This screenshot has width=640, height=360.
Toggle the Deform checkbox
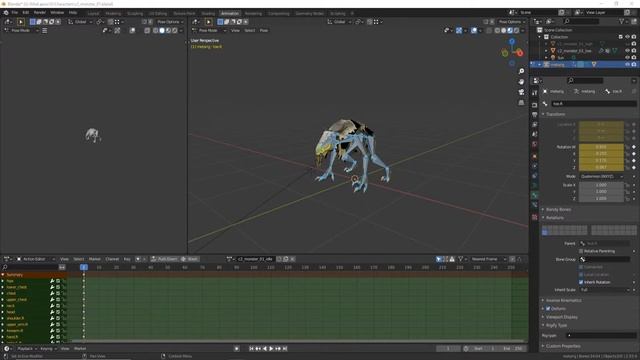tap(548, 309)
